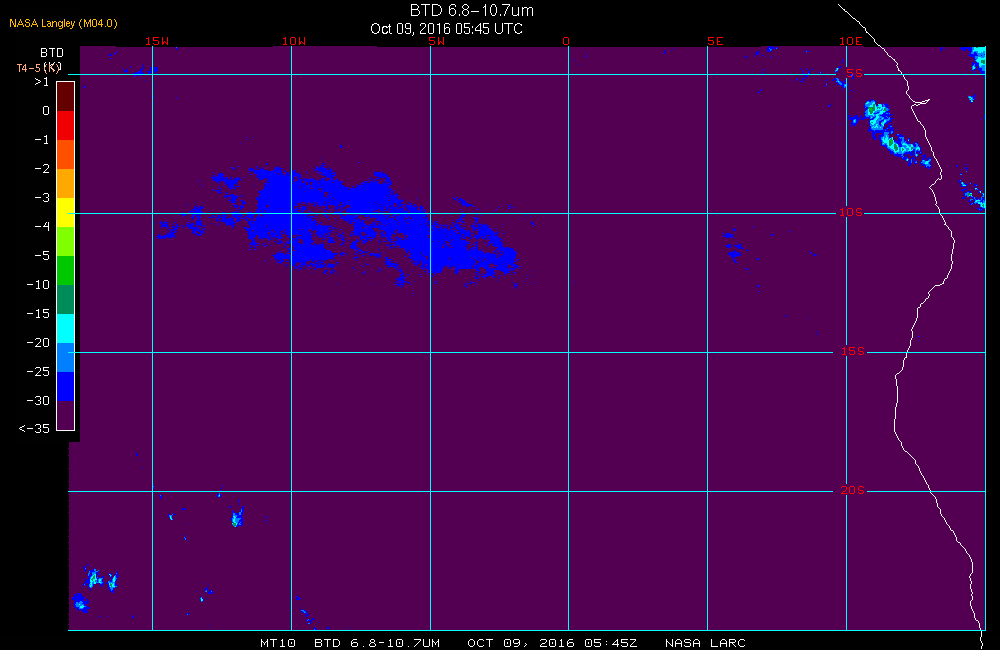This screenshot has height=650, width=1000.
Task: Click the -10 scale value
Action: pyautogui.click(x=38, y=284)
